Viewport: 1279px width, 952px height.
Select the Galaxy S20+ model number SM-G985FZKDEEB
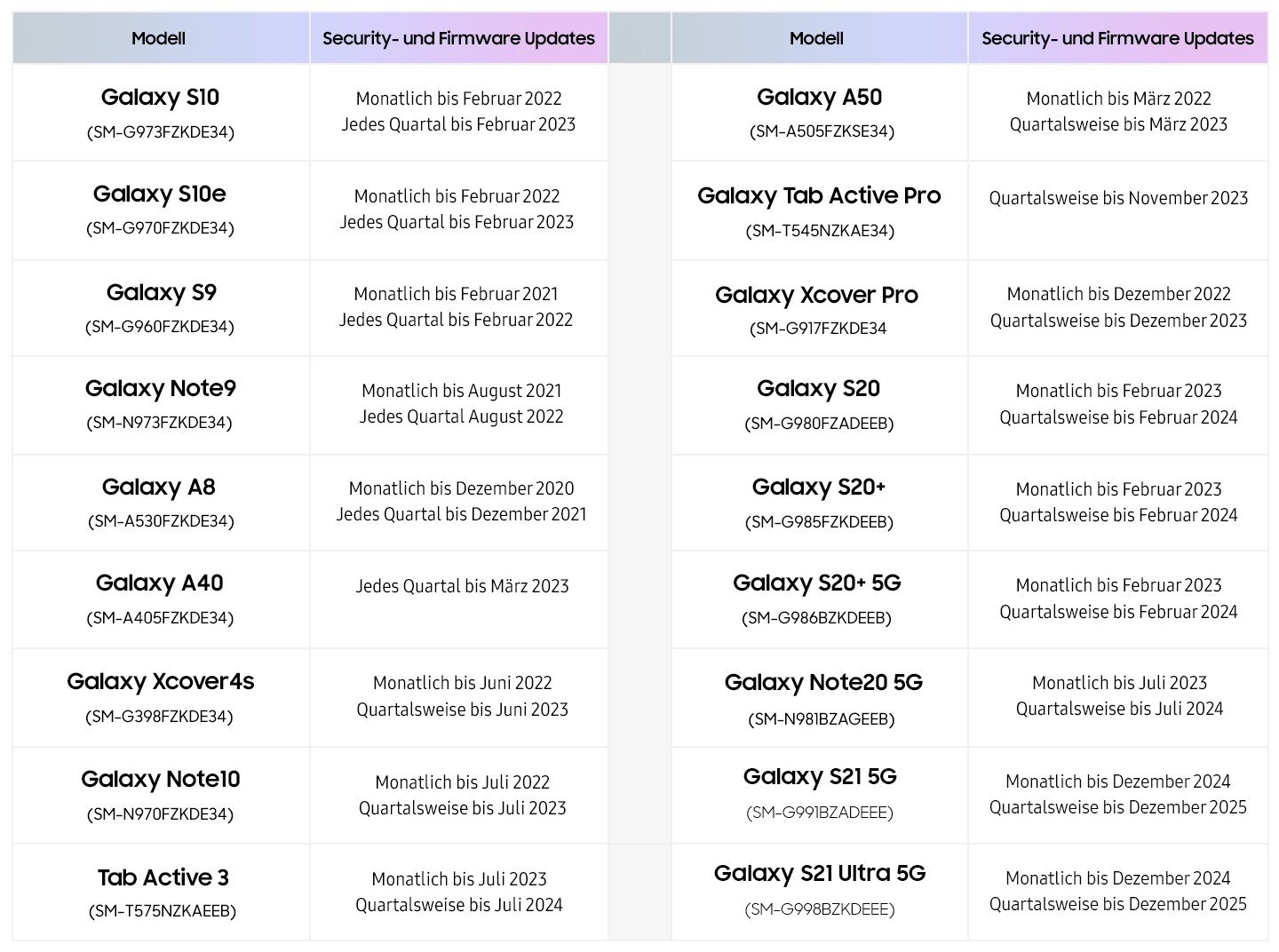coord(819,522)
